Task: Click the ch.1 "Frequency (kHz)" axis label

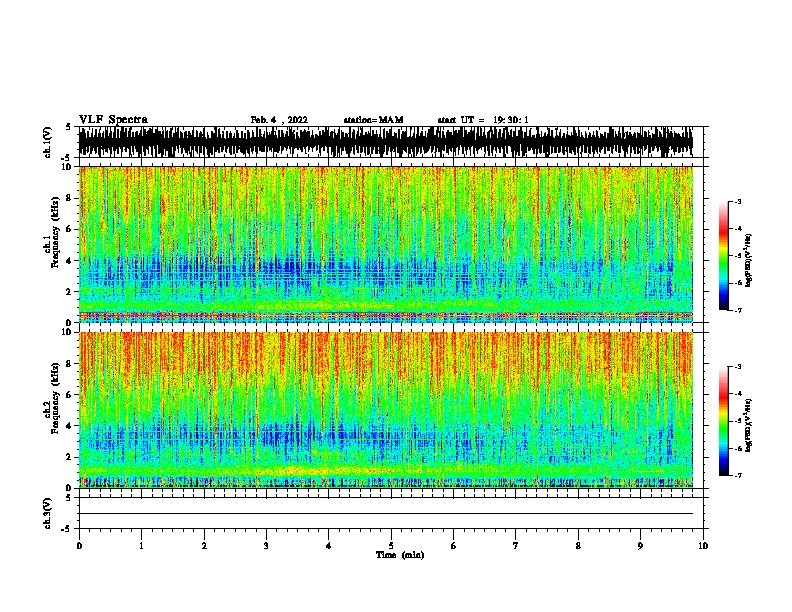Action: [x=55, y=232]
